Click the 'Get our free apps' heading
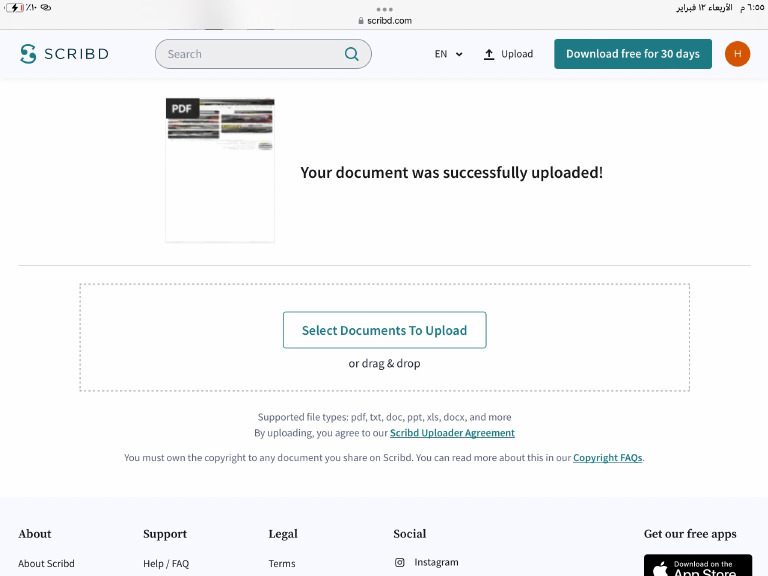The height and width of the screenshot is (576, 768). (x=690, y=534)
